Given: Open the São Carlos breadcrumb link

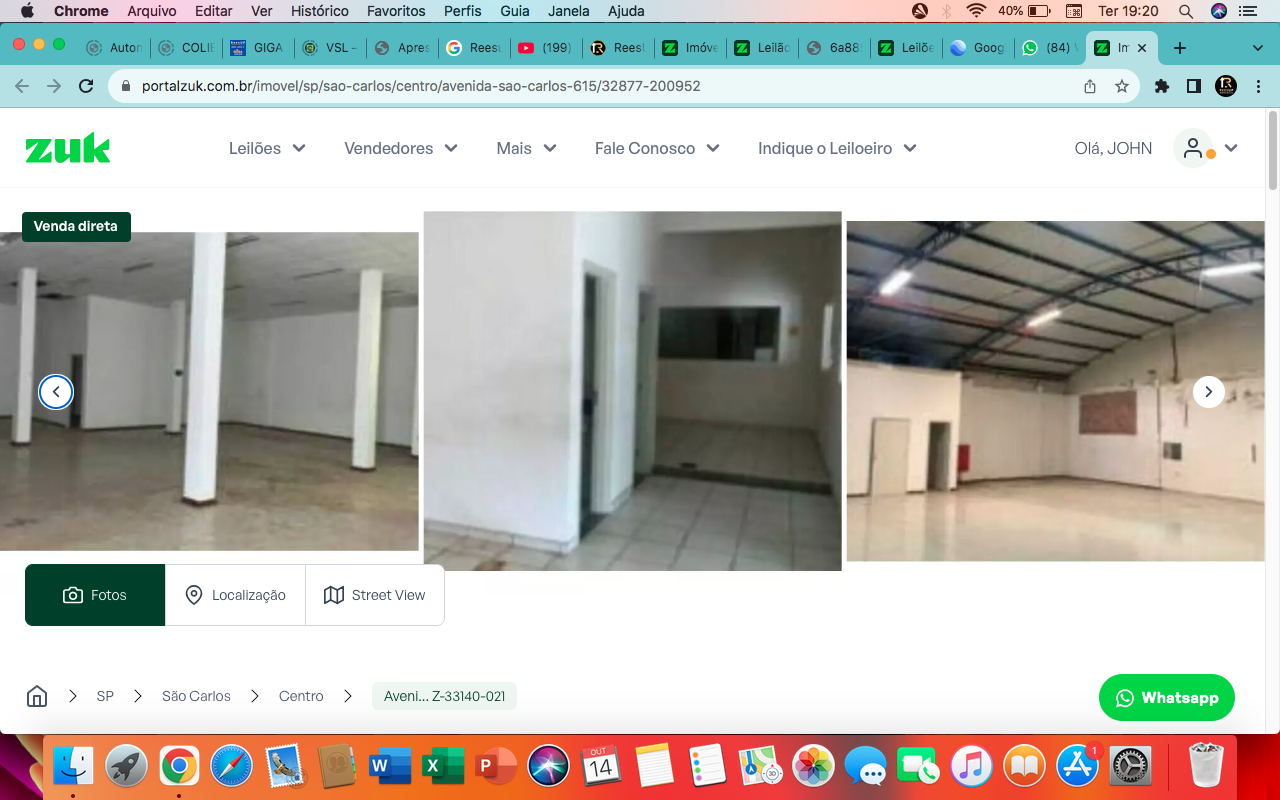Looking at the screenshot, I should (196, 695).
